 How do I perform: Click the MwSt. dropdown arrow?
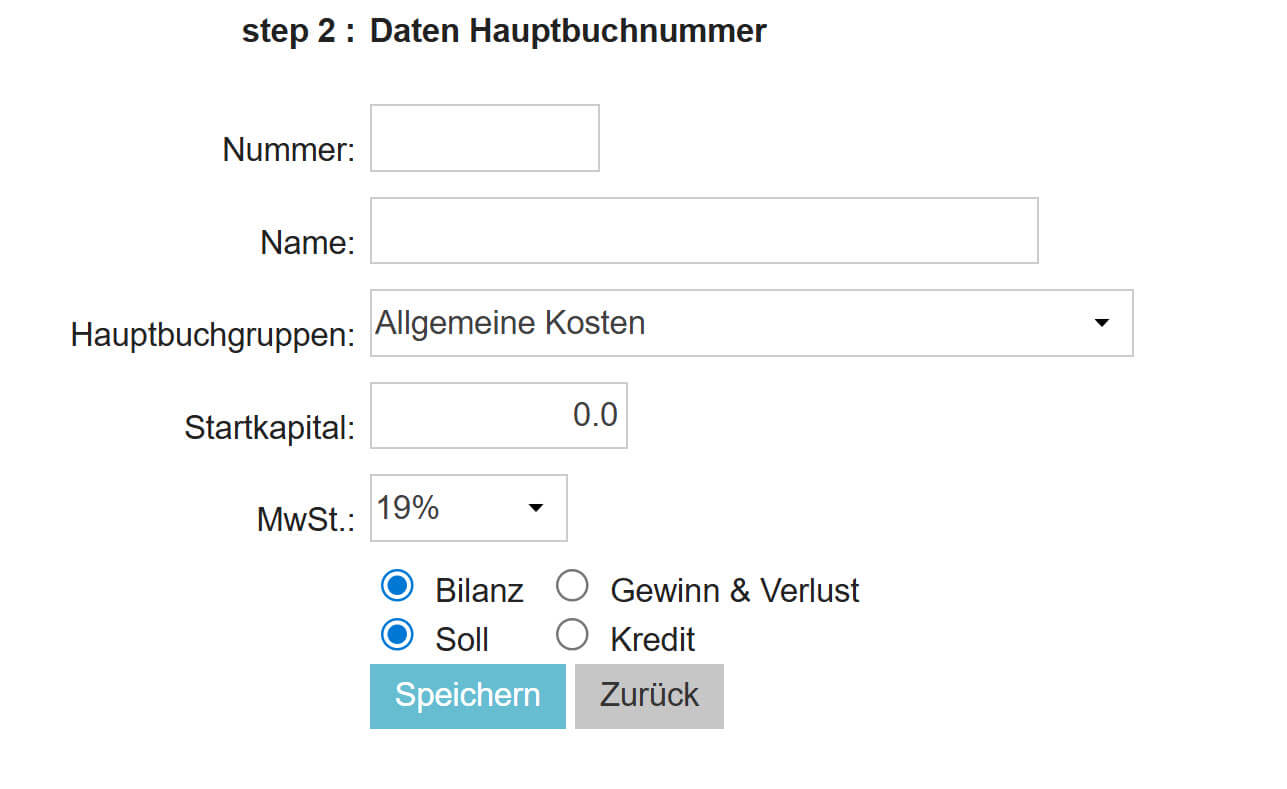(535, 508)
